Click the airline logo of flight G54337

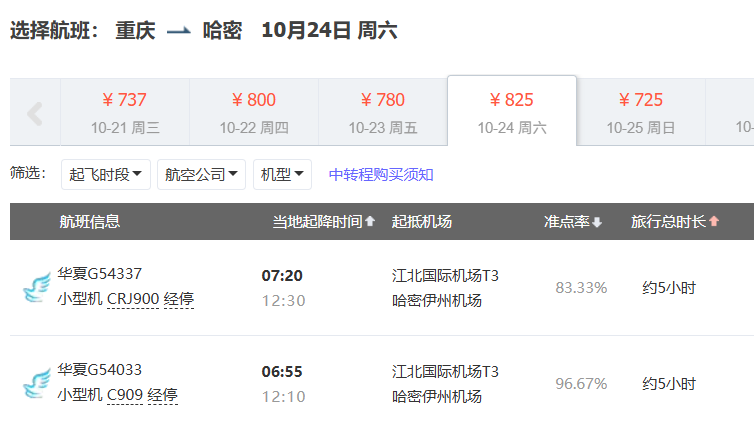tap(37, 288)
